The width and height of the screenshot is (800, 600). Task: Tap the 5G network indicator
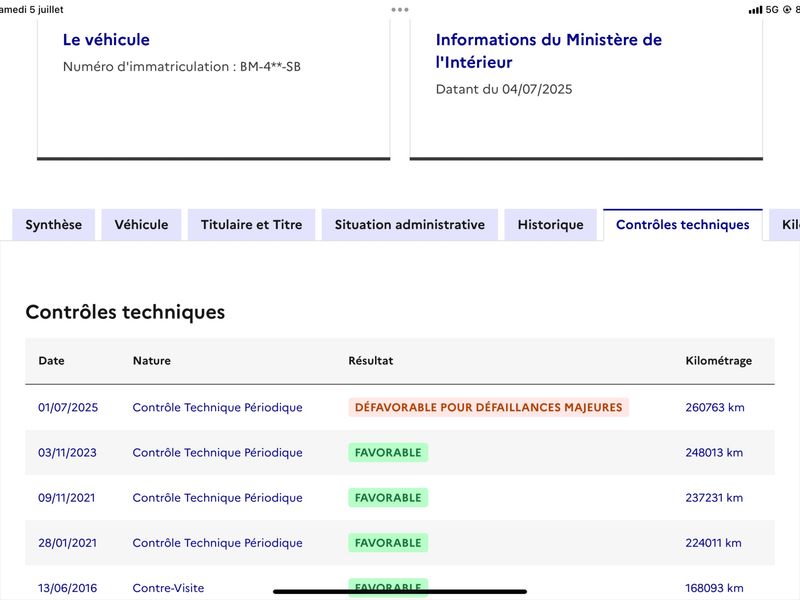click(x=772, y=10)
